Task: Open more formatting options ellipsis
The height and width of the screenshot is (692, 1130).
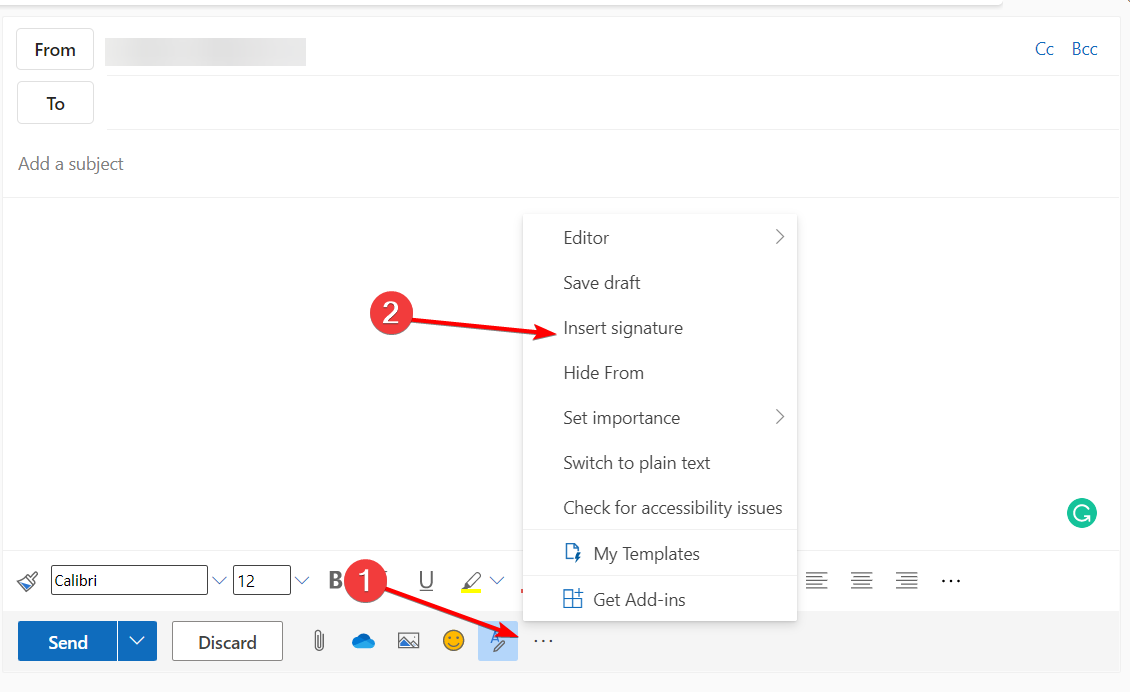Action: coord(951,580)
